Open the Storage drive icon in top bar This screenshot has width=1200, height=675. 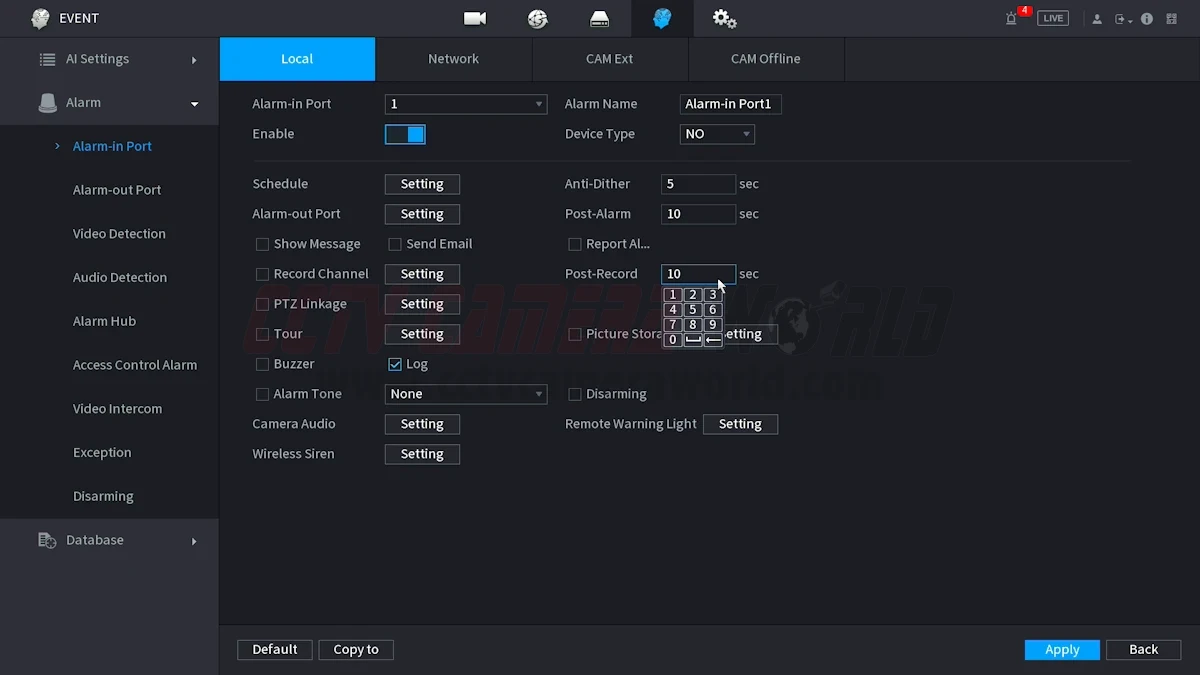[599, 19]
